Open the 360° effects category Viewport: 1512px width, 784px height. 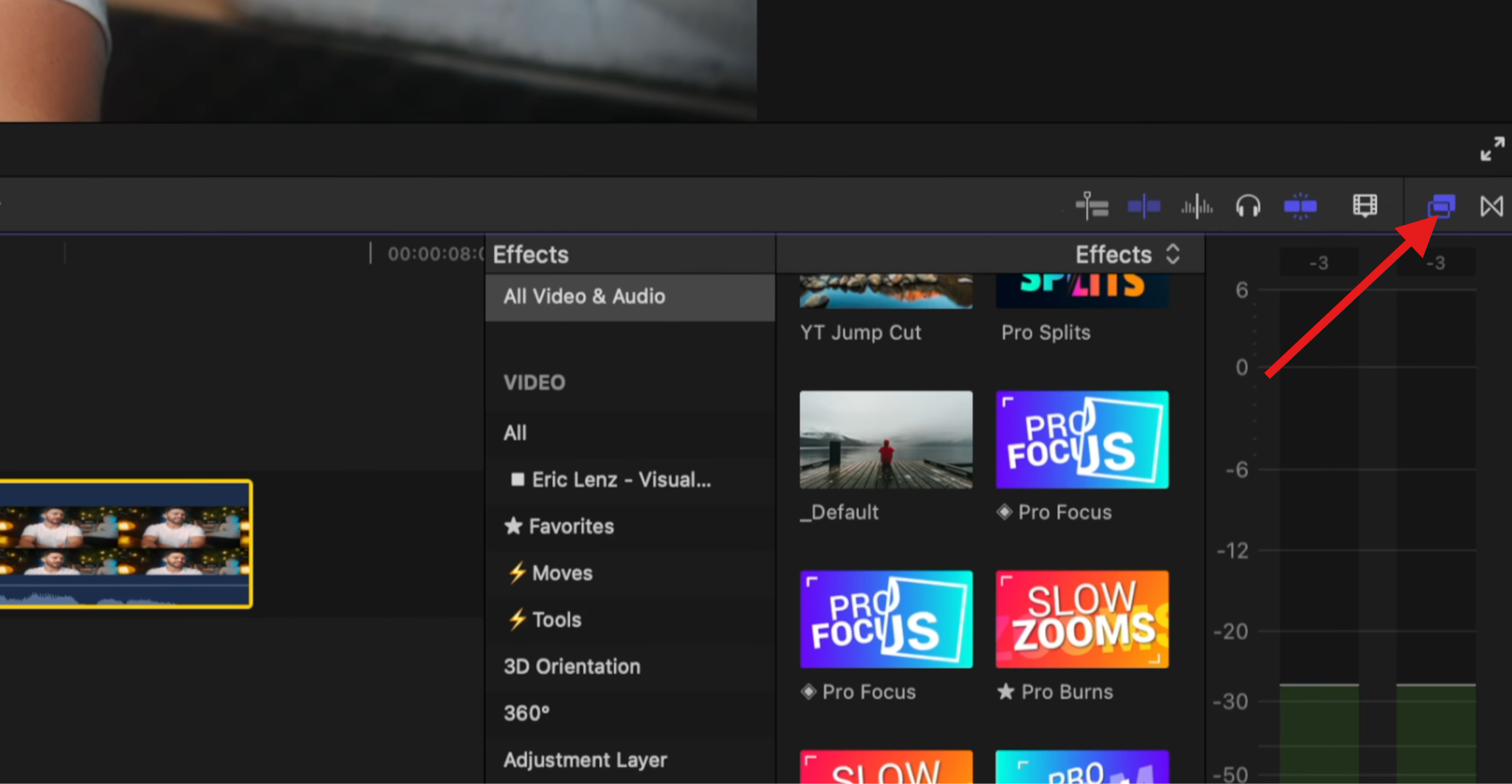[x=524, y=712]
